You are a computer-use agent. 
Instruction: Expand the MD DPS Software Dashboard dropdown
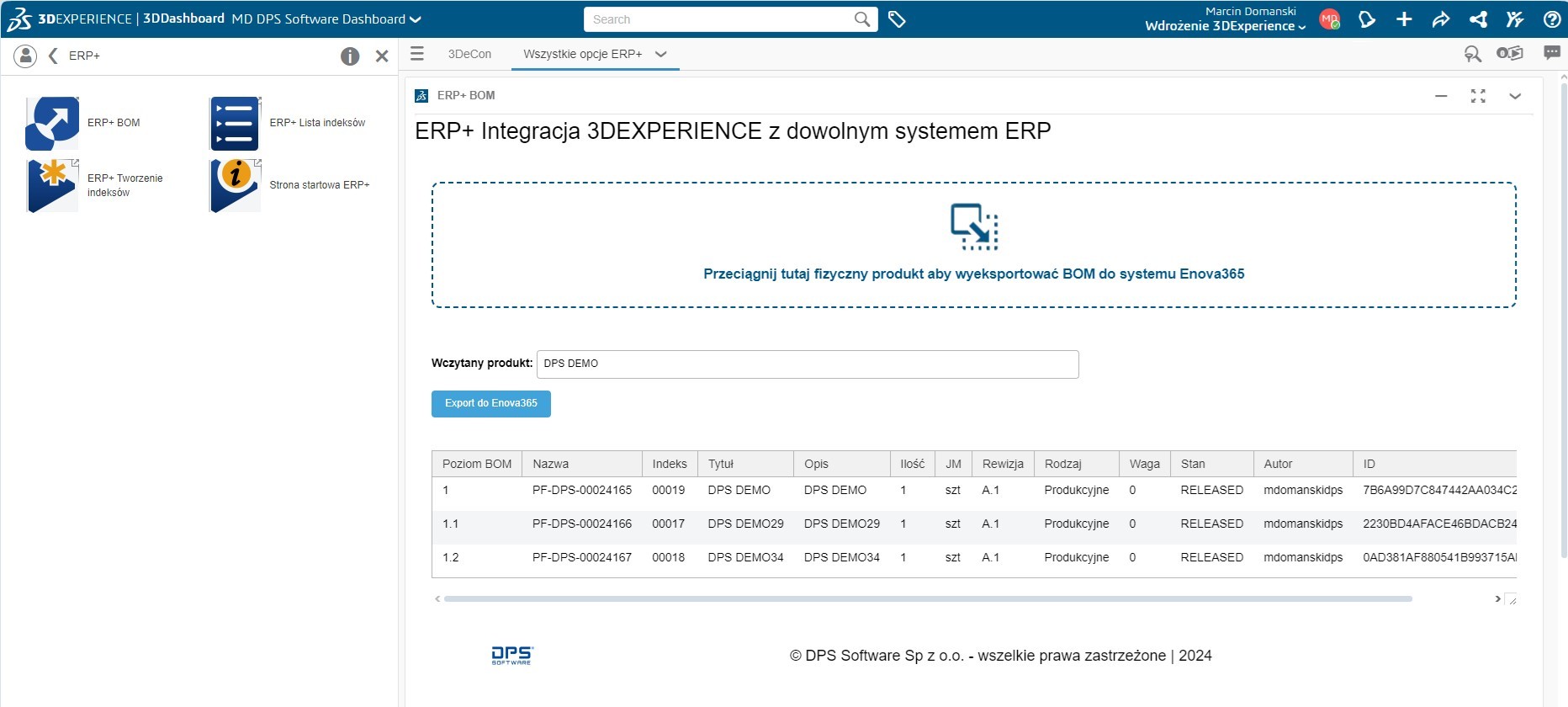pyautogui.click(x=415, y=19)
